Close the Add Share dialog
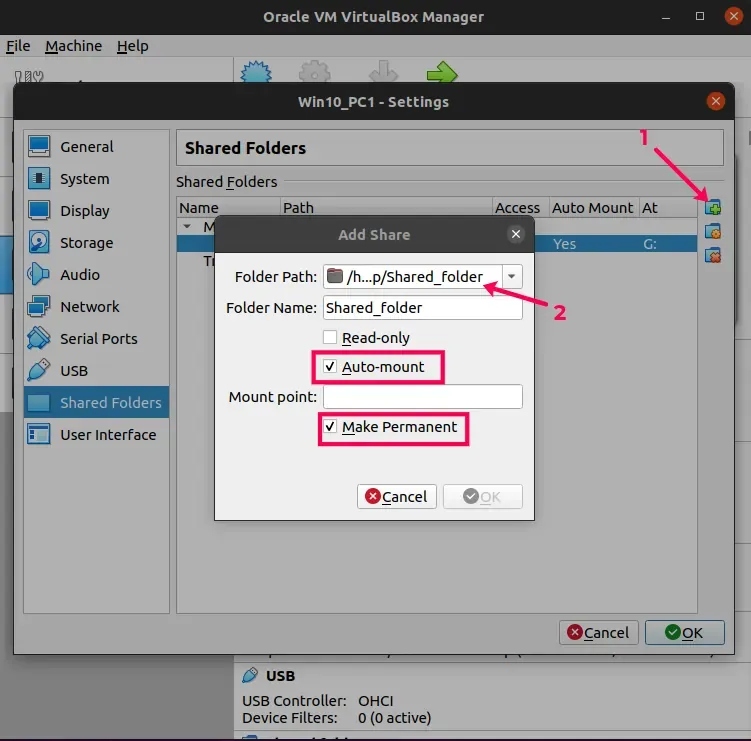Image resolution: width=751 pixels, height=741 pixels. point(515,234)
